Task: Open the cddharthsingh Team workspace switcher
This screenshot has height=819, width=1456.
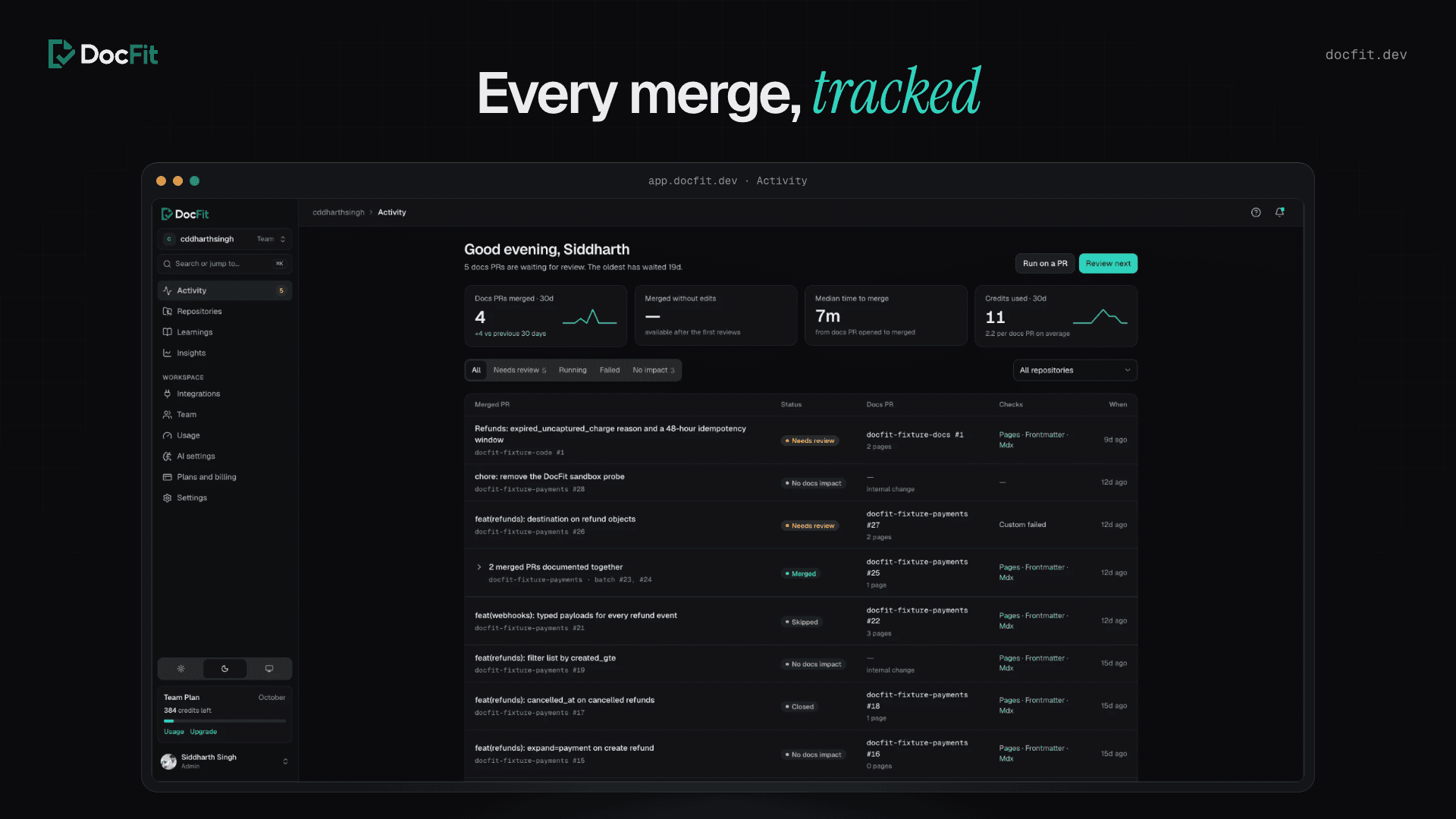Action: point(224,240)
